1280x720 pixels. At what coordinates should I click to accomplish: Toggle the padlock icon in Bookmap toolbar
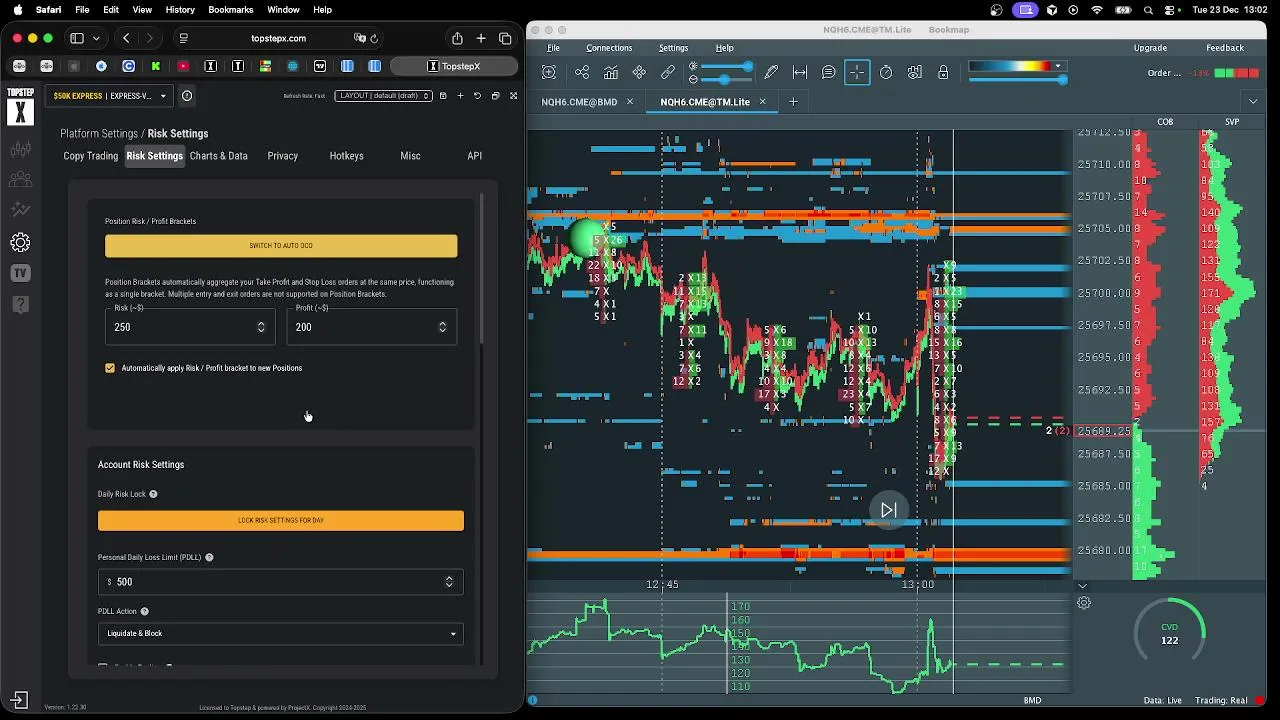(x=943, y=72)
